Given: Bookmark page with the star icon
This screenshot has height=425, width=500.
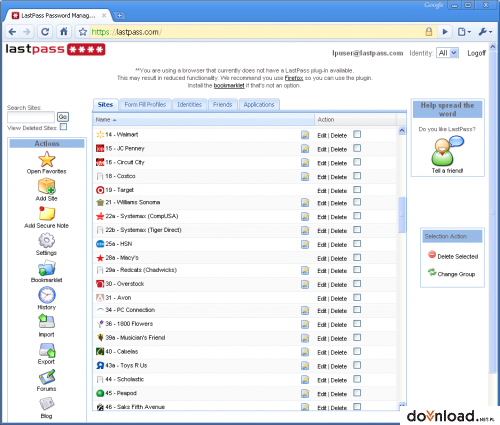Looking at the screenshot, I should coord(83,32).
